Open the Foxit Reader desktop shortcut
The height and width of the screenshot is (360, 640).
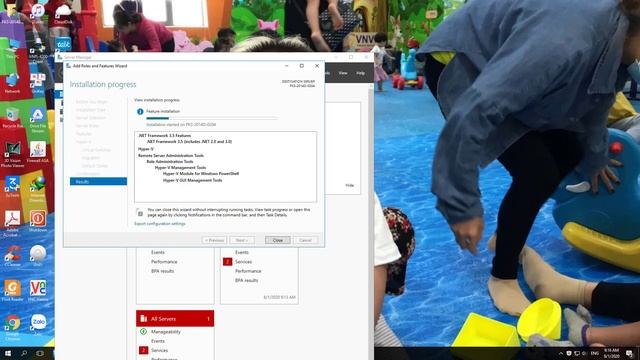(12, 290)
